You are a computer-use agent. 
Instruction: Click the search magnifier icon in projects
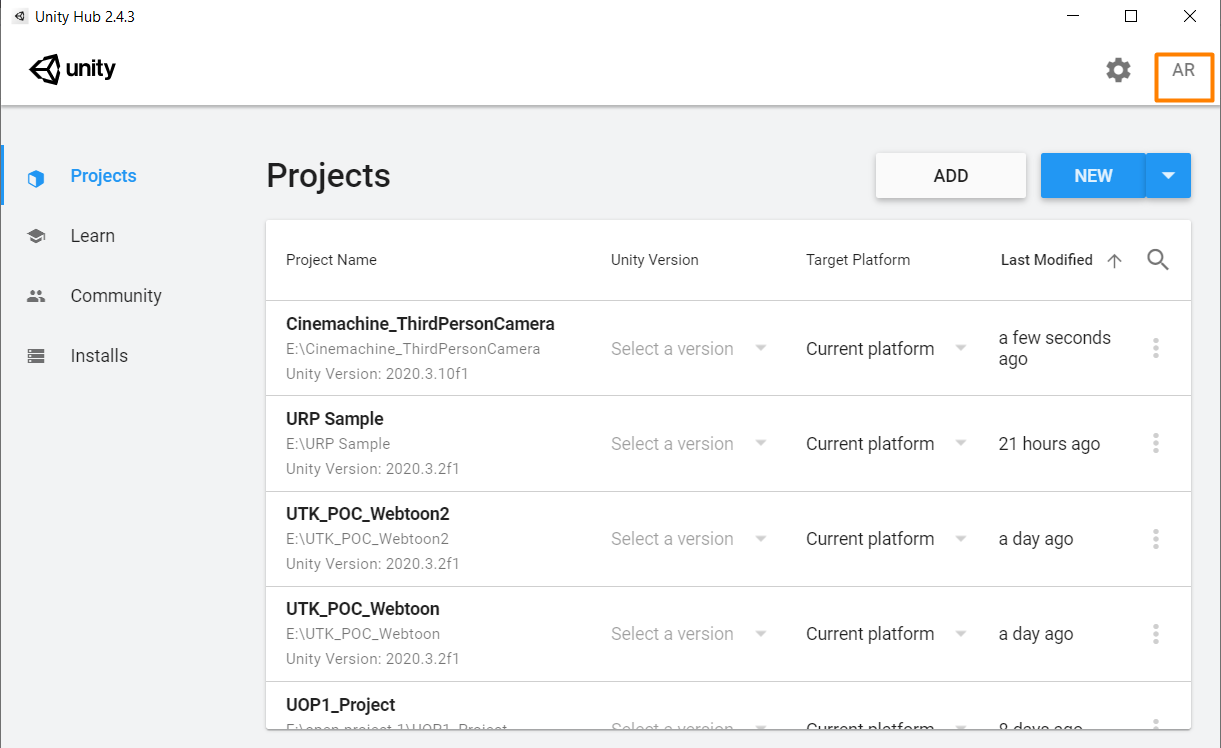1158,260
